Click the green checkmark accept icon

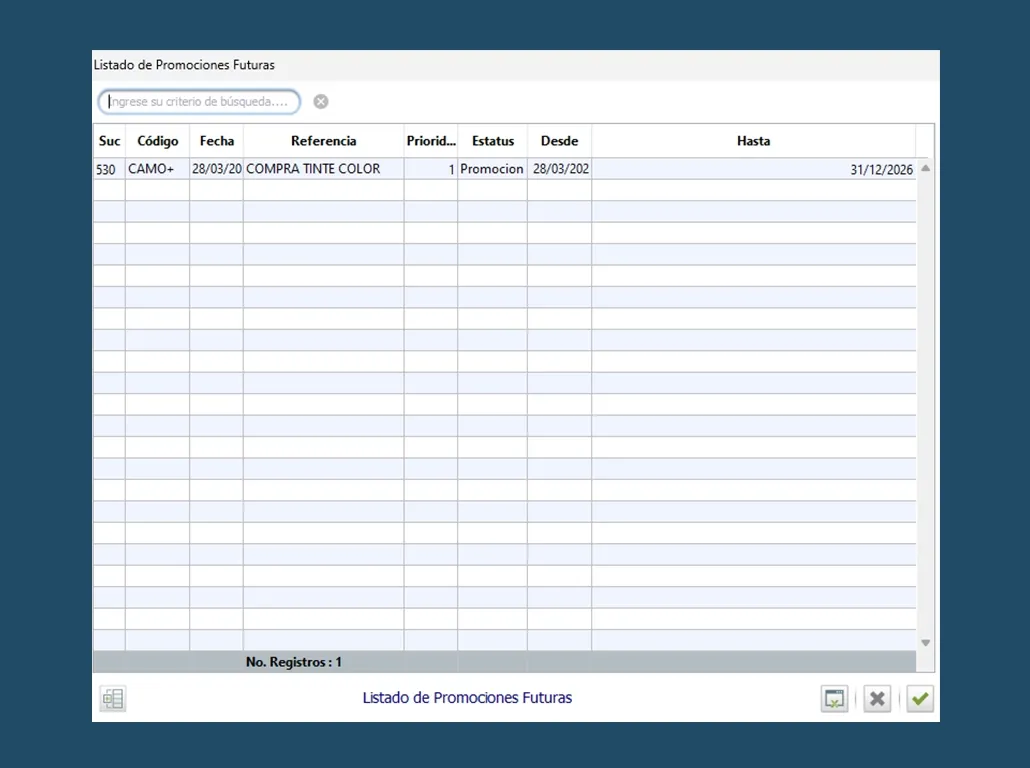pyautogui.click(x=920, y=699)
